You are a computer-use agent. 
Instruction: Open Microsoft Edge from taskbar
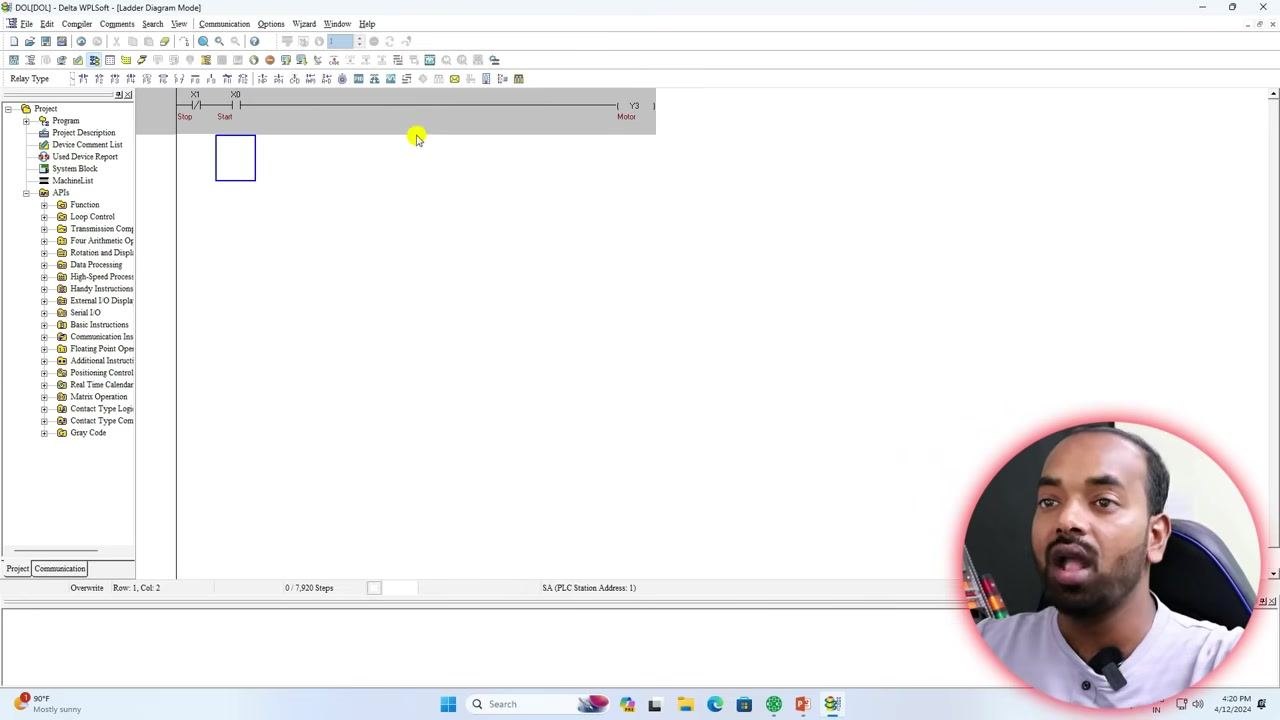click(x=715, y=704)
